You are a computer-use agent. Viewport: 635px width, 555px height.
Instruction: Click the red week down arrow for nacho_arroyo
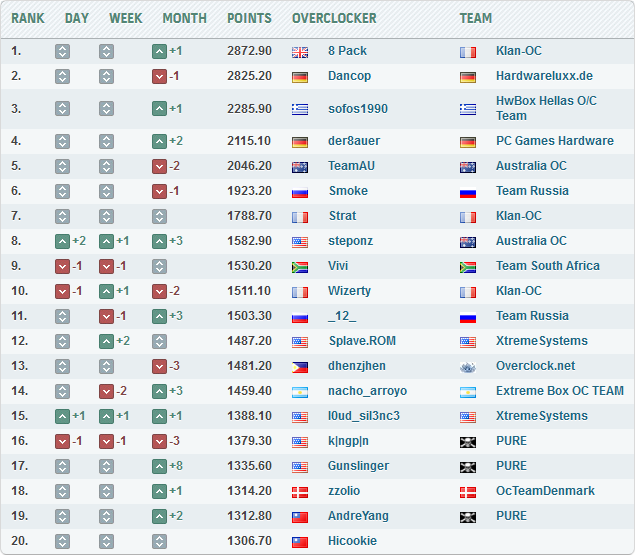(106, 392)
